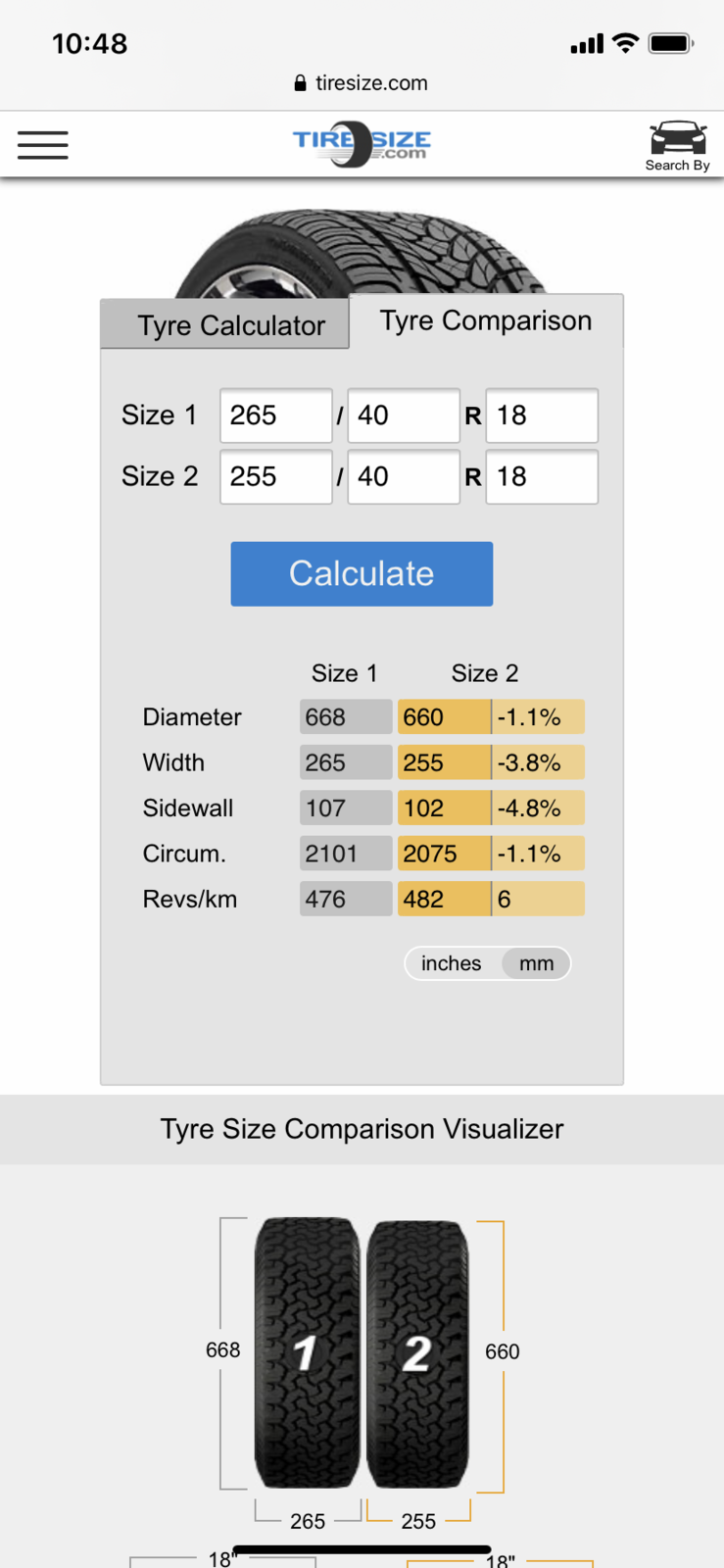Viewport: 724px width, 1568px height.
Task: Tap the padlock icon in address bar
Action: [300, 83]
